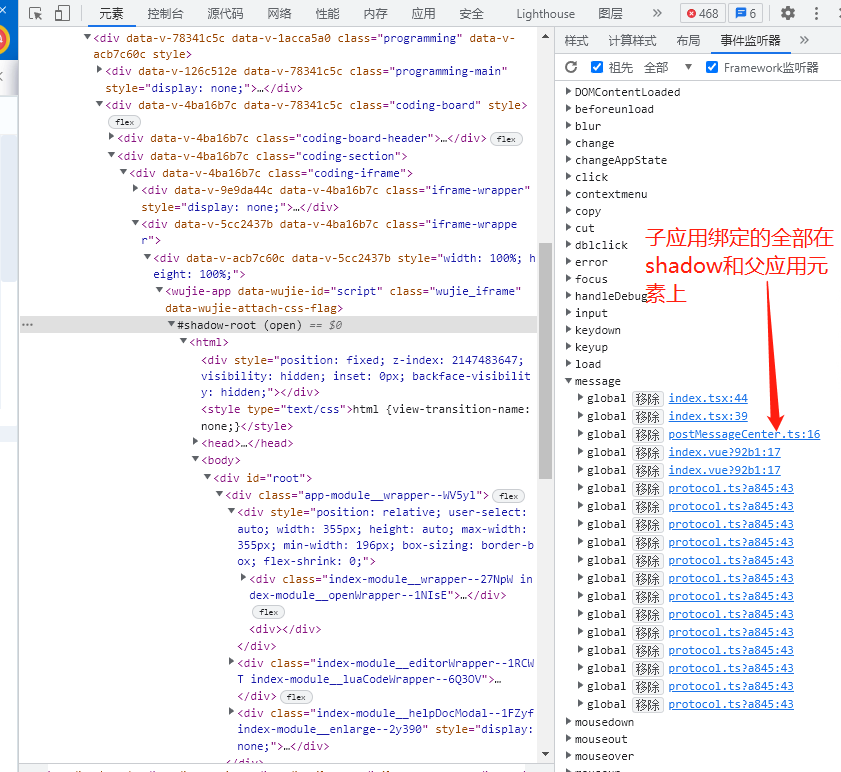Toggle the device toolbar icon
Screen dimensions: 841x772
point(60,13)
